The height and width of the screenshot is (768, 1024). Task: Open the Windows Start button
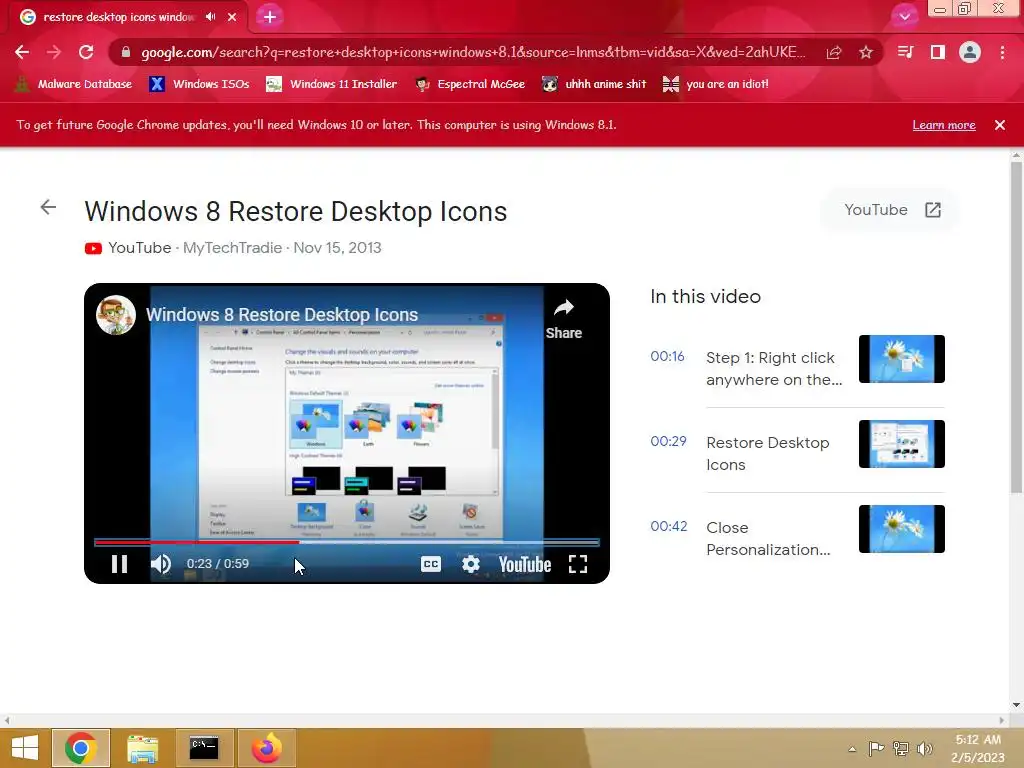click(x=25, y=748)
